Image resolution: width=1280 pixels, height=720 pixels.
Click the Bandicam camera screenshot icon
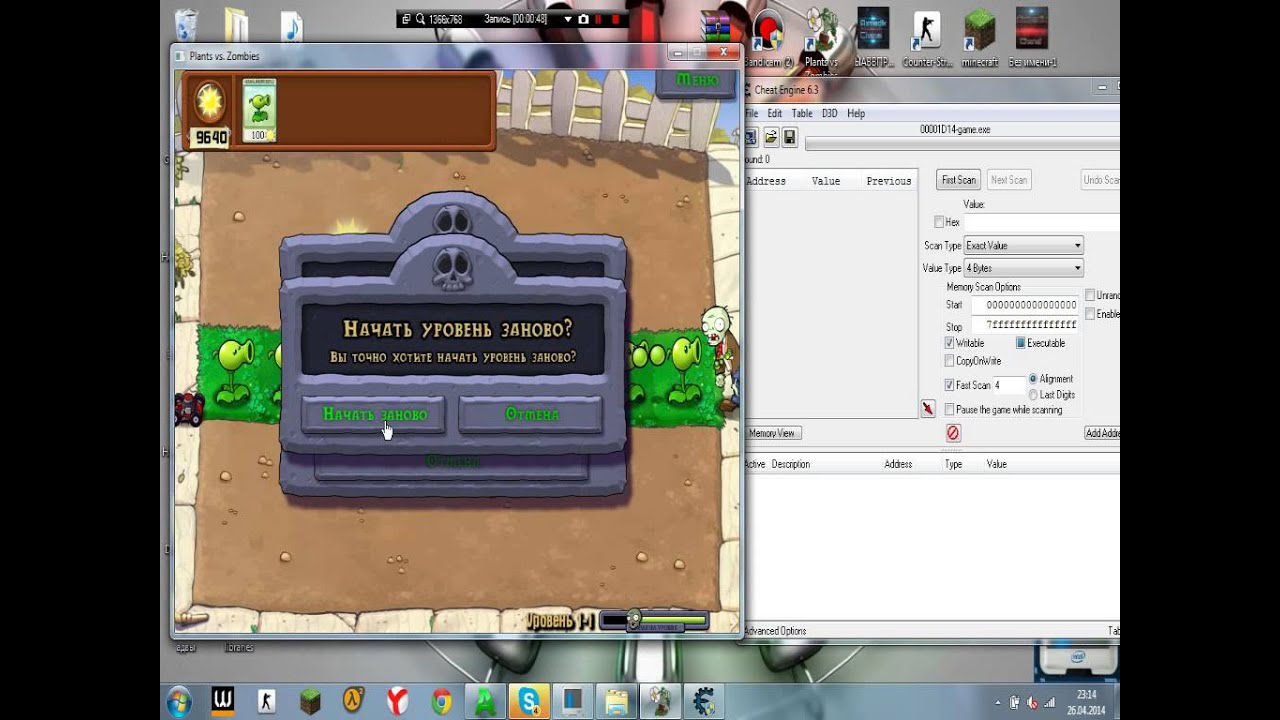click(x=584, y=19)
